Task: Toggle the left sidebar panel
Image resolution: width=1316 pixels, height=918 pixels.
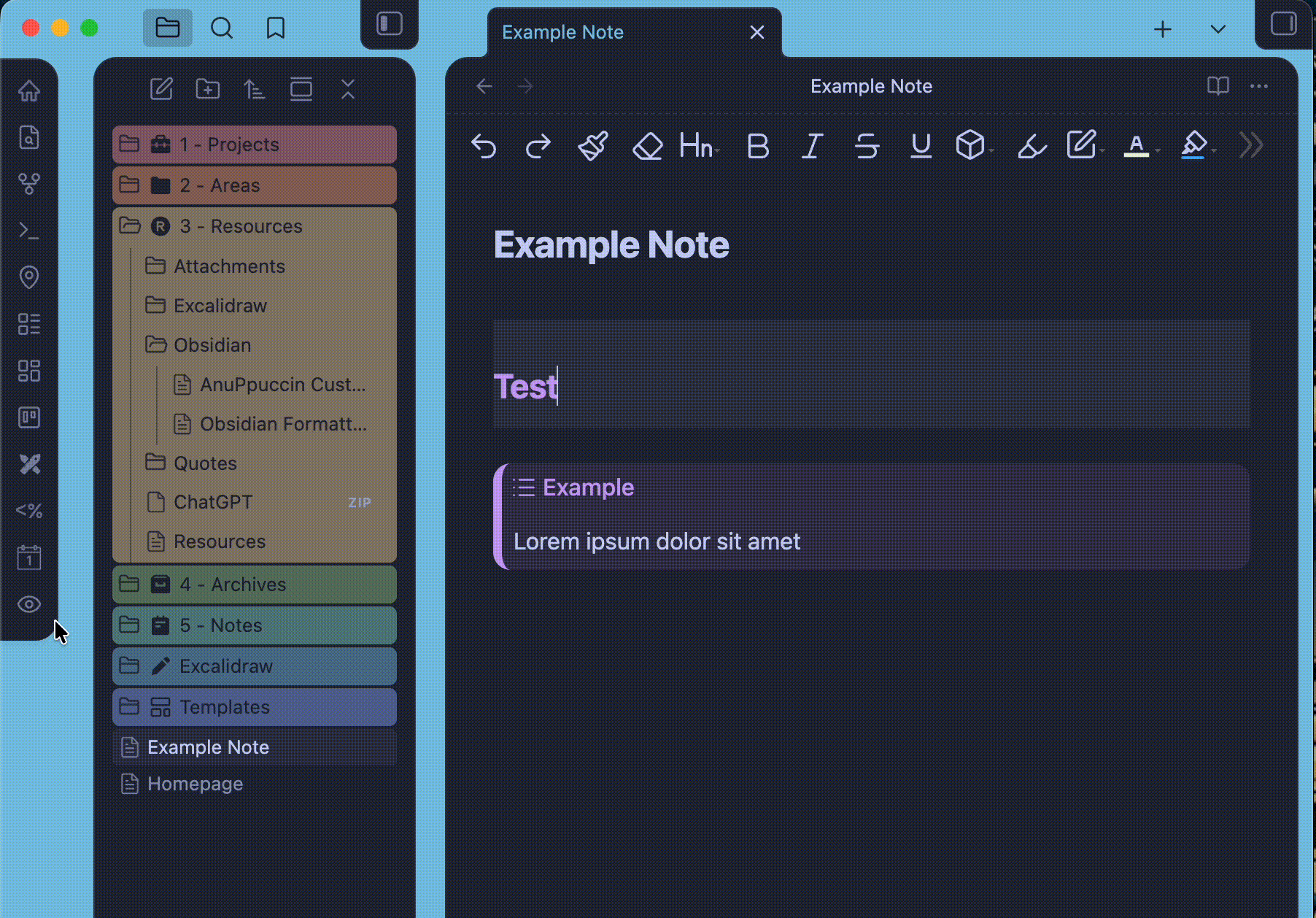Action: point(390,24)
